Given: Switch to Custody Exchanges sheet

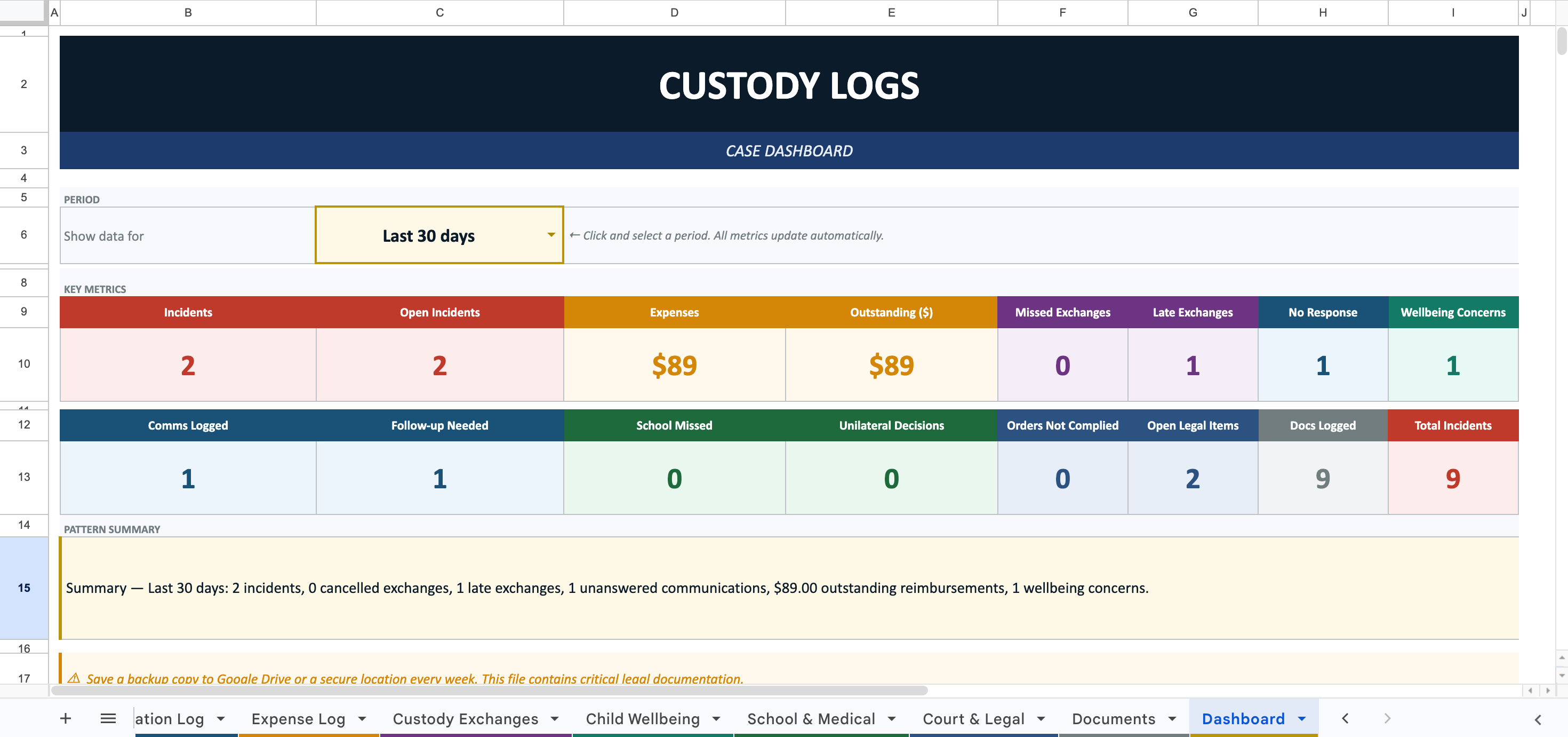Looking at the screenshot, I should pyautogui.click(x=465, y=719).
